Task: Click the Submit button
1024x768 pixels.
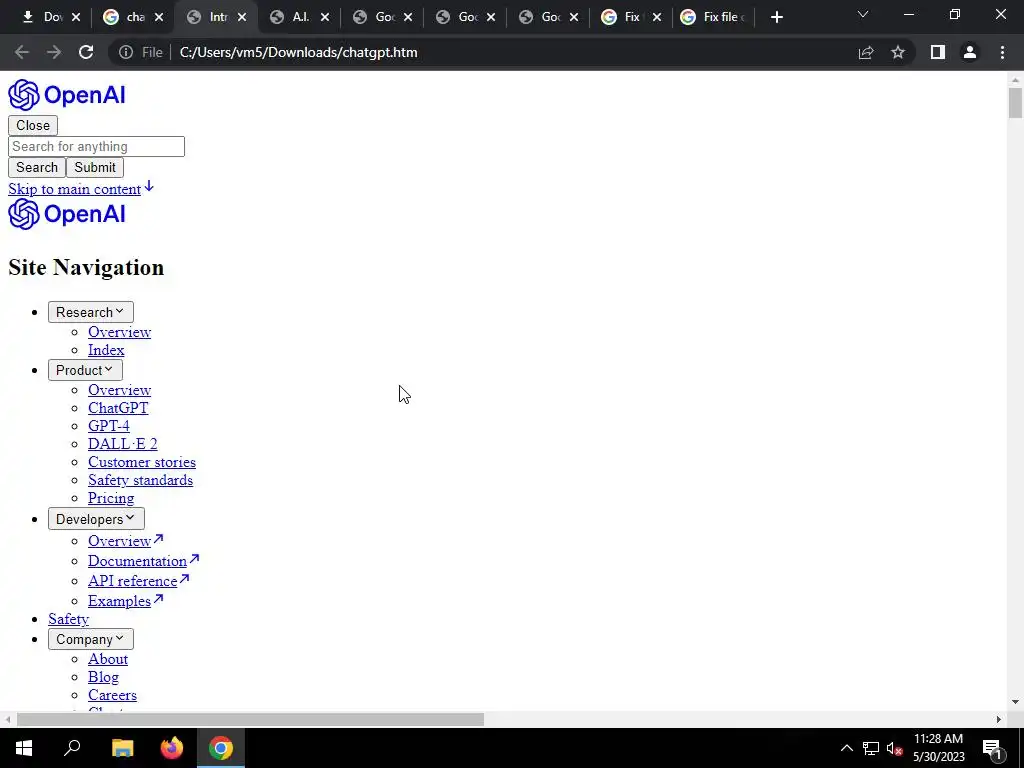Action: [x=95, y=167]
